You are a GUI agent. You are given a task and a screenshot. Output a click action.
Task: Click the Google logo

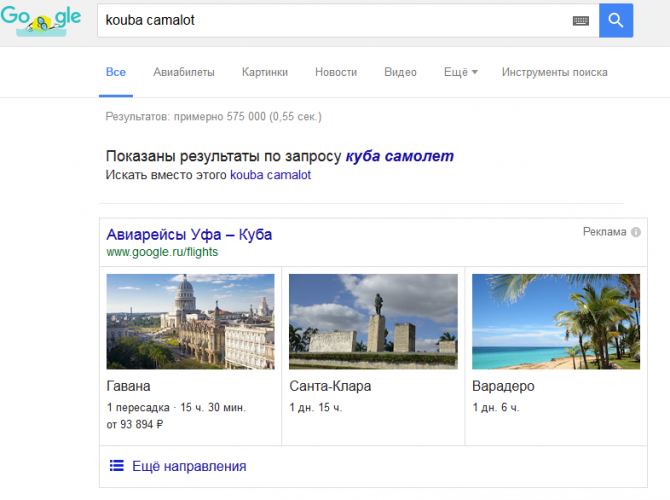pos(48,20)
